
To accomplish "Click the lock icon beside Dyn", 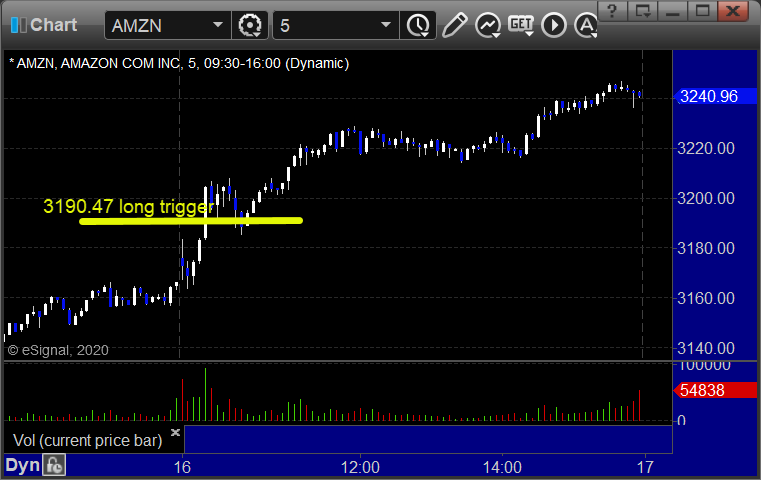I will point(54,465).
